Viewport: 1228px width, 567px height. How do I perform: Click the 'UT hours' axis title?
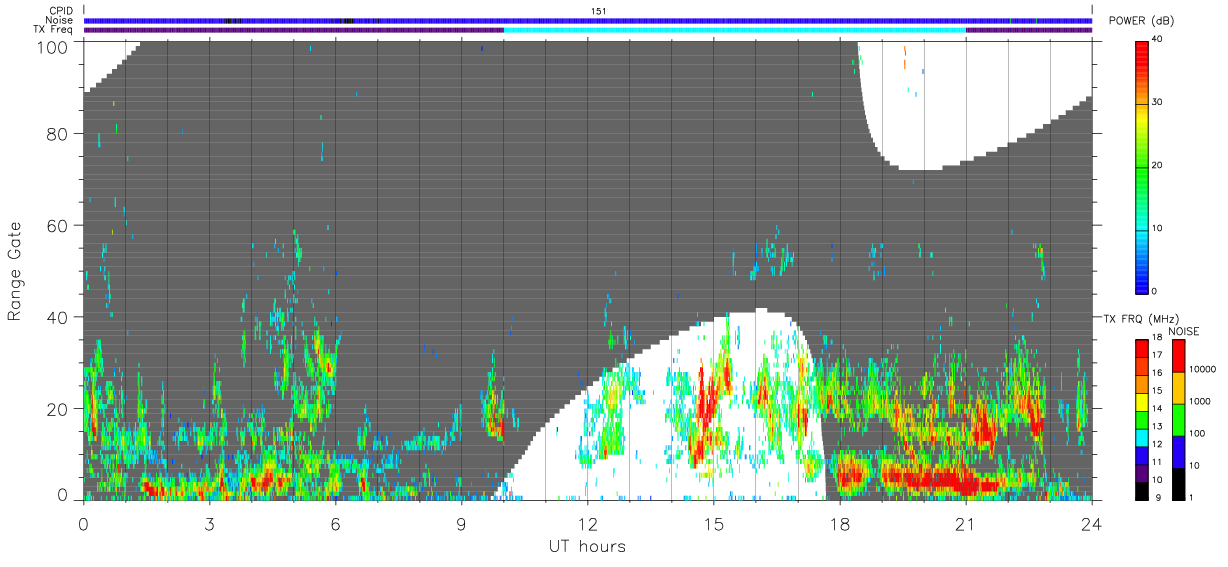pyautogui.click(x=587, y=546)
